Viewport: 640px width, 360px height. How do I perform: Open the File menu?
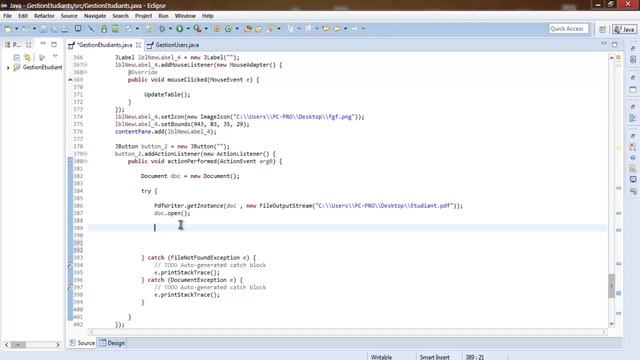(x=7, y=16)
